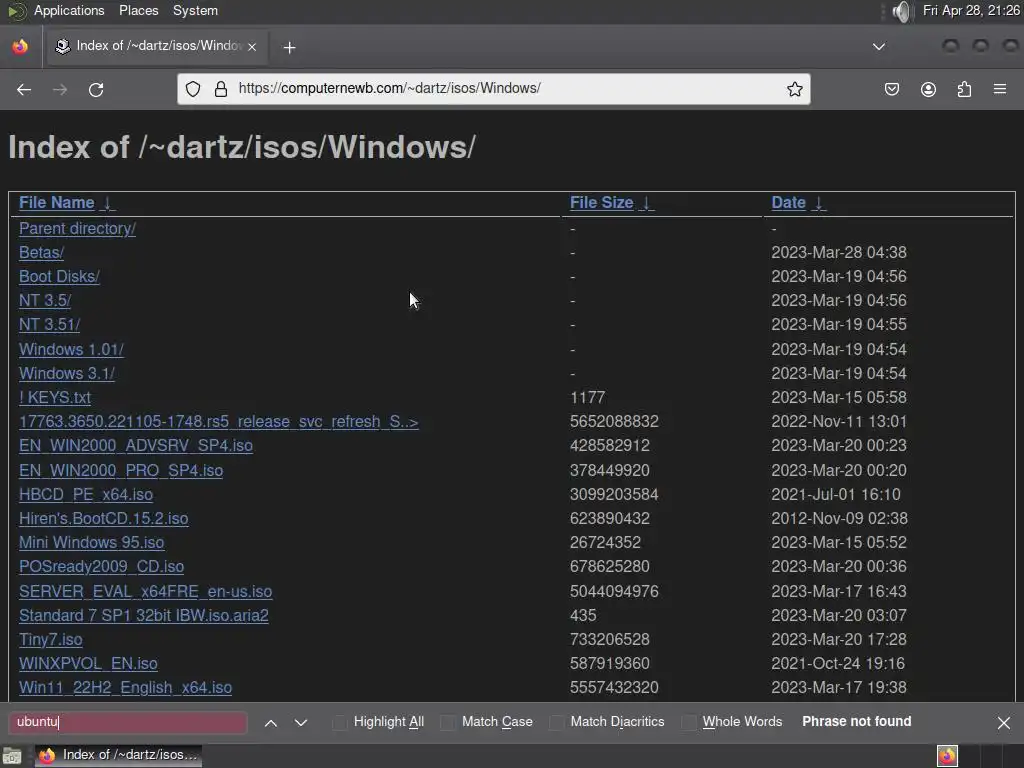
Task: Enable Highlight All checkbox
Action: coord(340,722)
